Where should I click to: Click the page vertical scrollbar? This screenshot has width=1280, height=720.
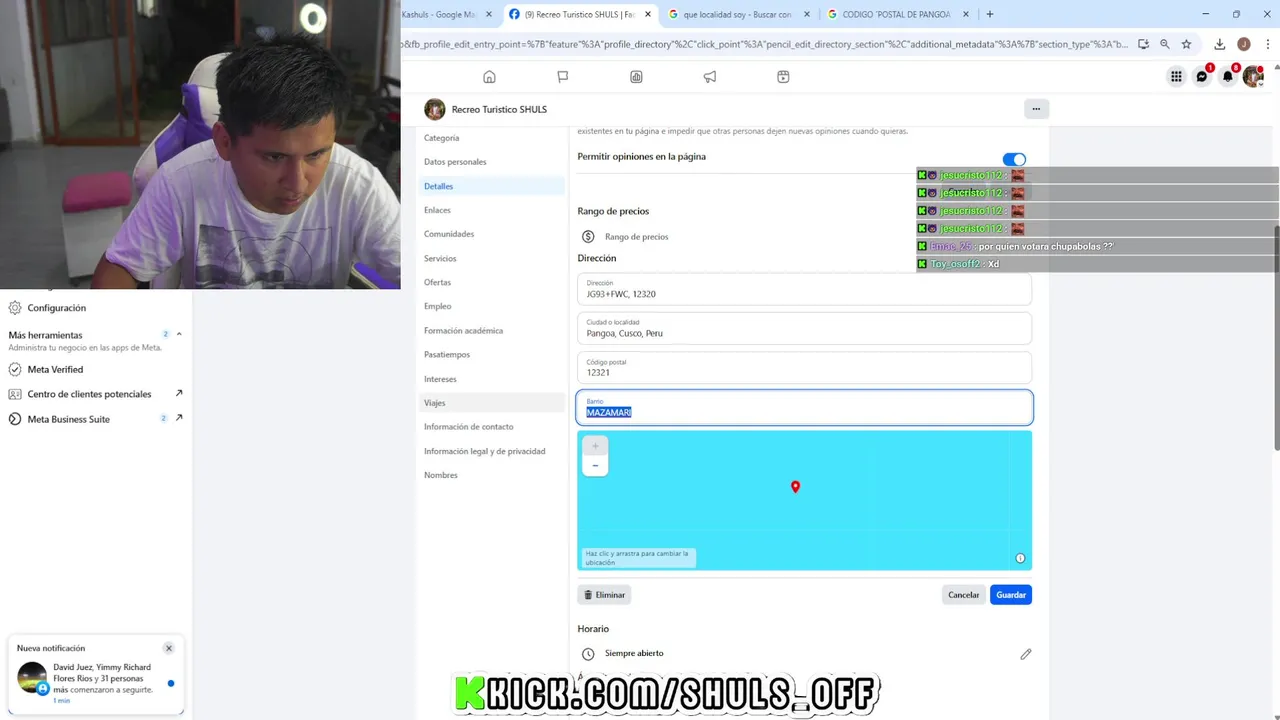click(1275, 338)
